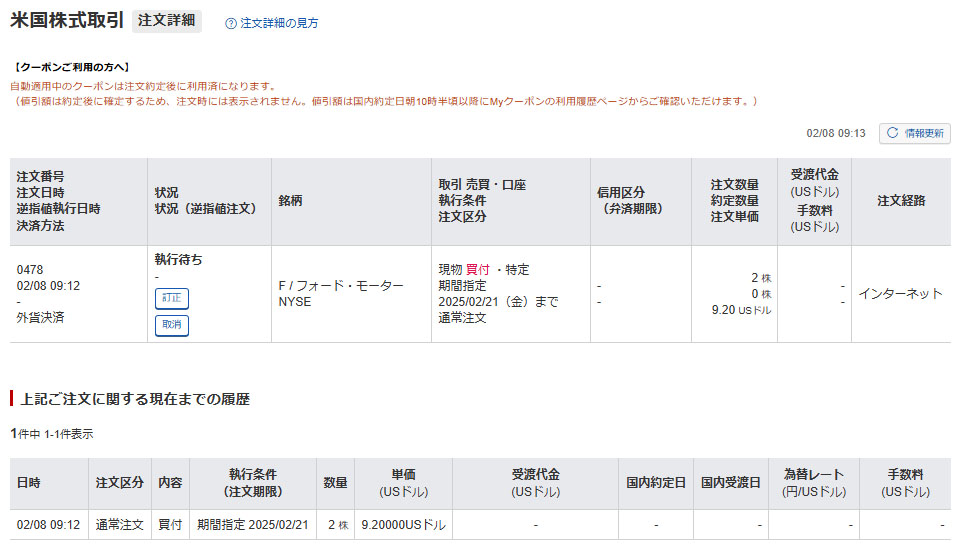This screenshot has width=960, height=548.
Task: Open the 注文詳細の見方 help link
Action: 279,23
